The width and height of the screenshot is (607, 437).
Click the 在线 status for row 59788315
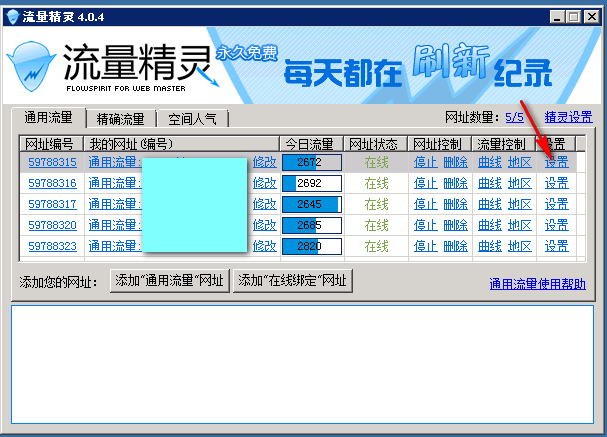tap(376, 162)
